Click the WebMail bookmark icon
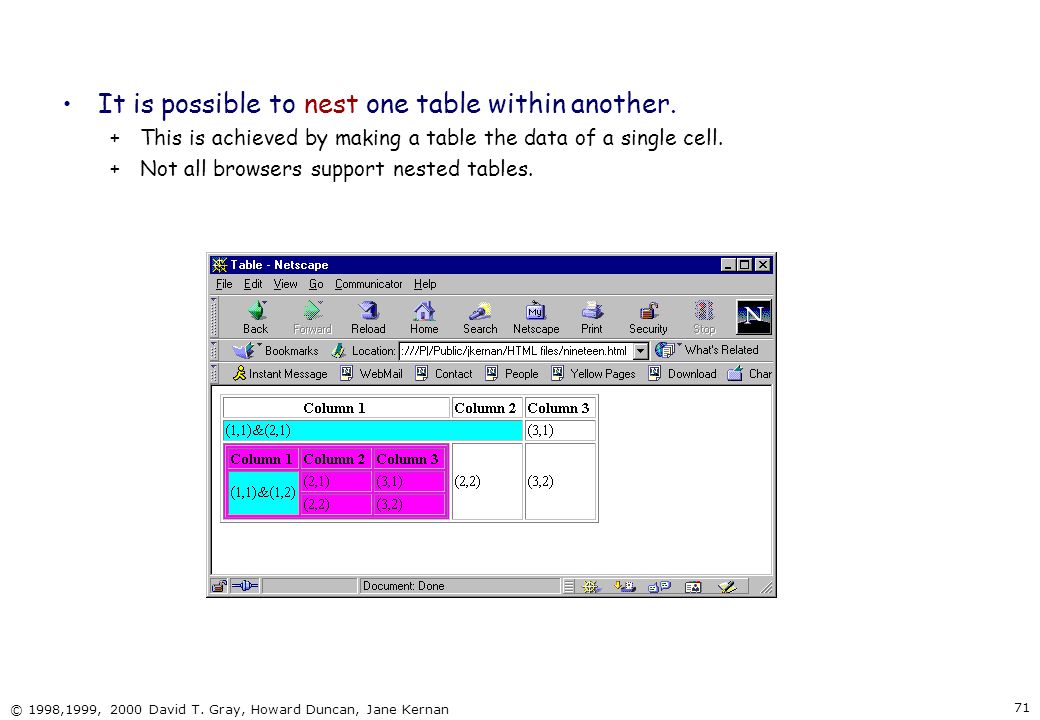Viewport: 1040px width, 720px height. pyautogui.click(x=346, y=373)
